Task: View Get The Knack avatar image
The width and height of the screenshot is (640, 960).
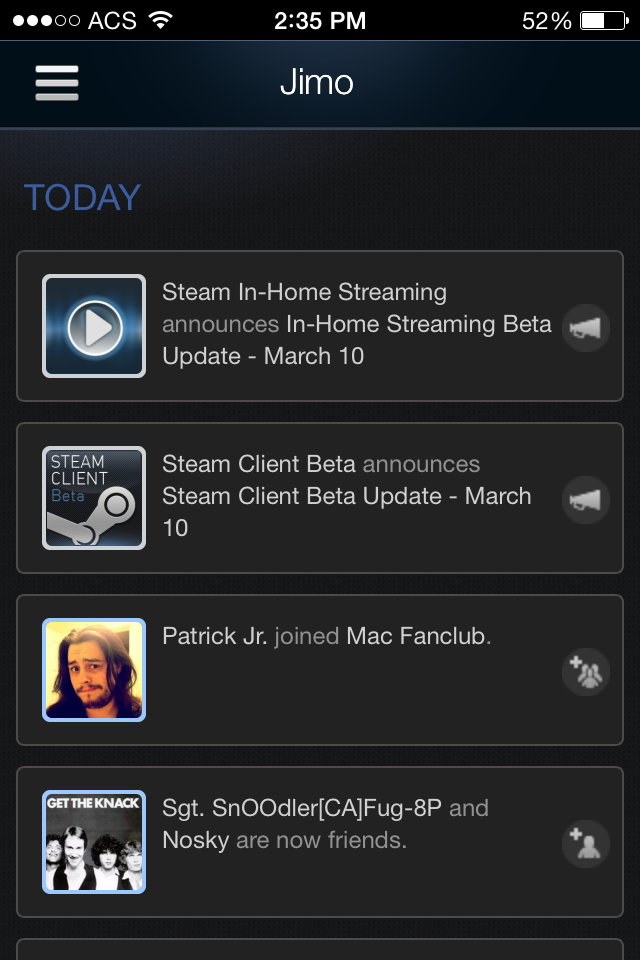Action: tap(94, 842)
